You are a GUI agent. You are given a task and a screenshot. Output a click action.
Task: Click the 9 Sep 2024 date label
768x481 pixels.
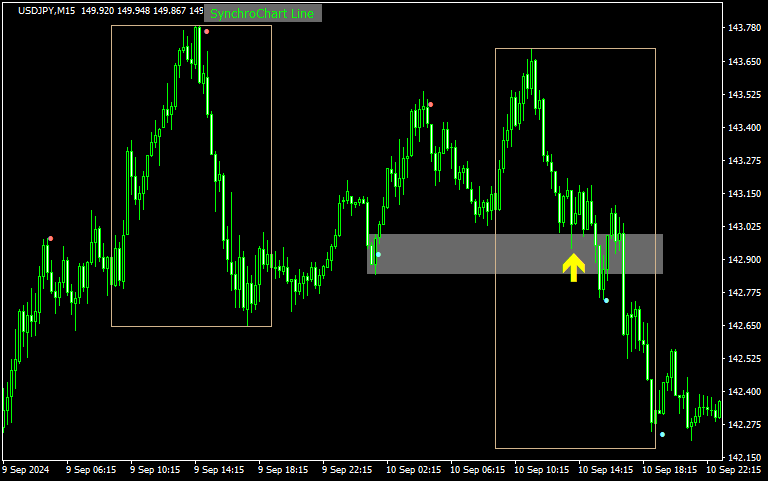(x=26, y=469)
